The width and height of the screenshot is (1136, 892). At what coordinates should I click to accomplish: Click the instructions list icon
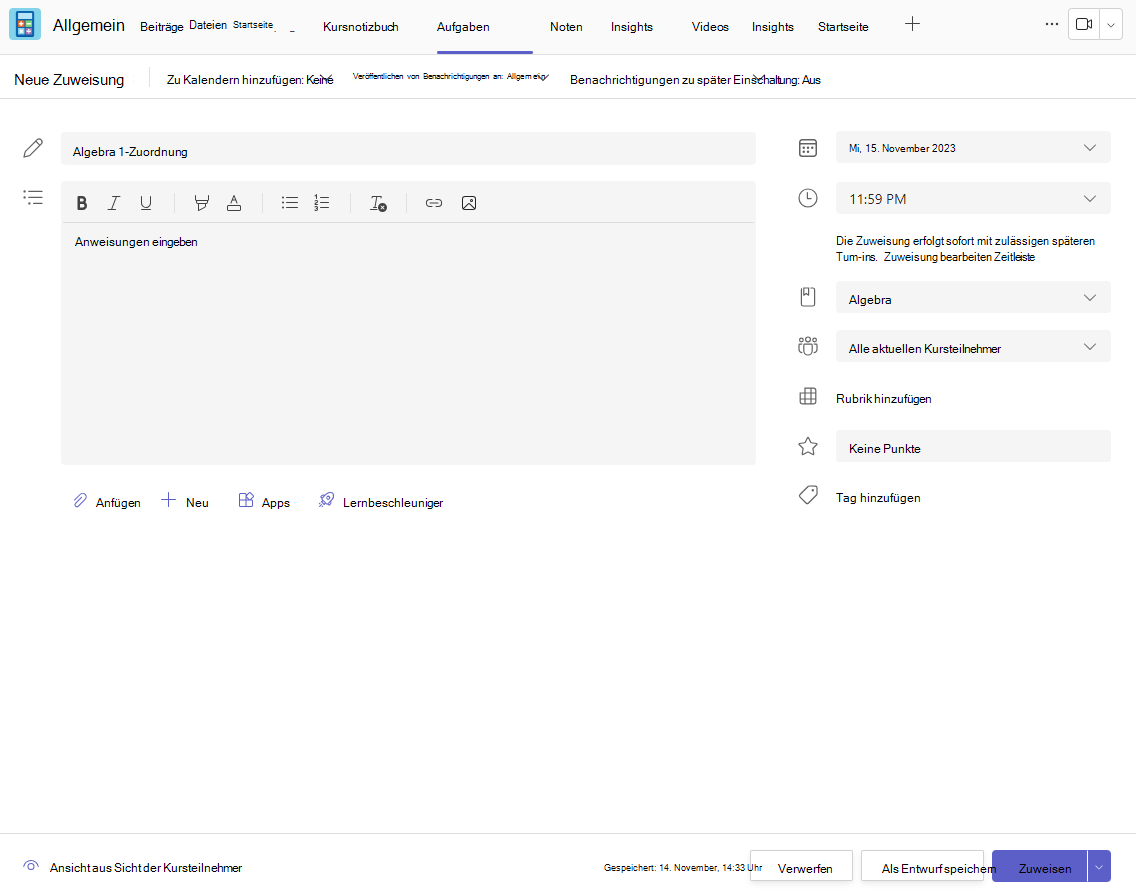pos(33,197)
